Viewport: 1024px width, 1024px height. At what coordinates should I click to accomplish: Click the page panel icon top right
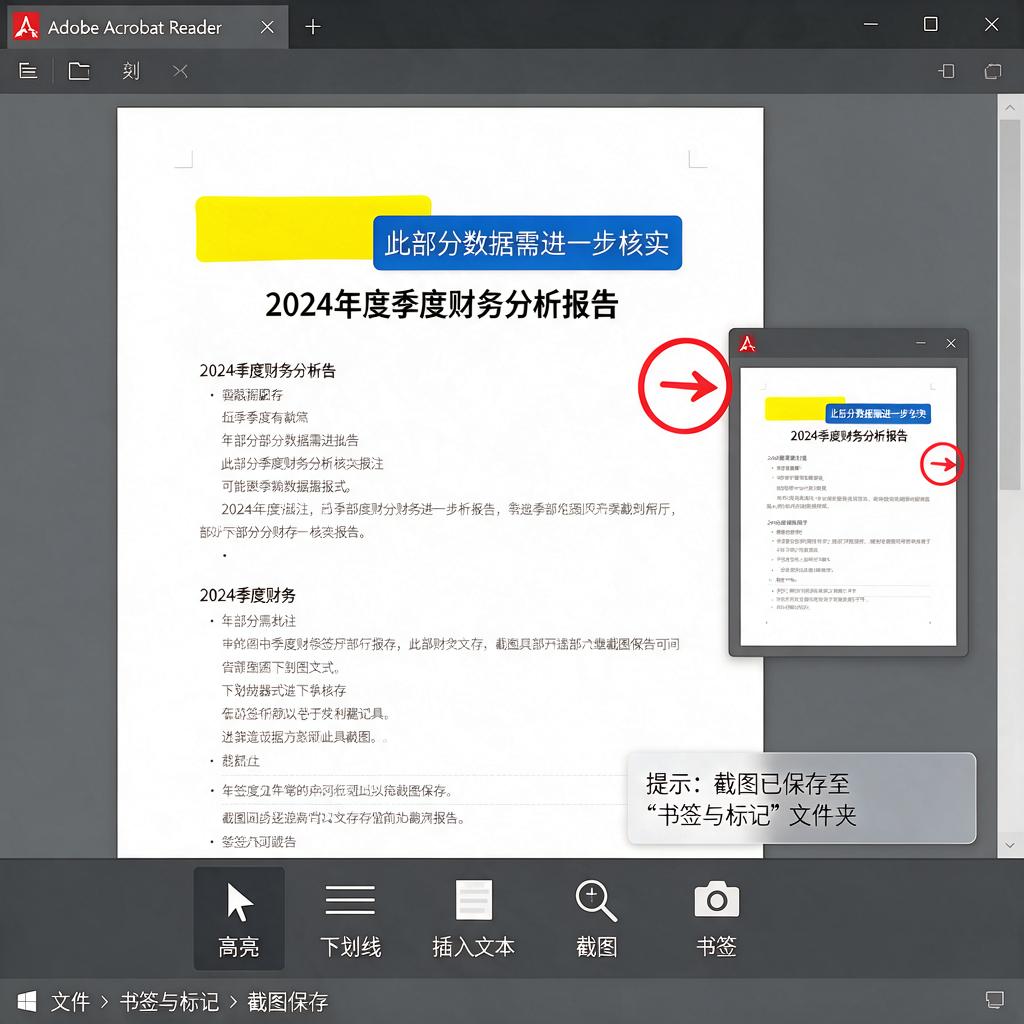(x=946, y=71)
